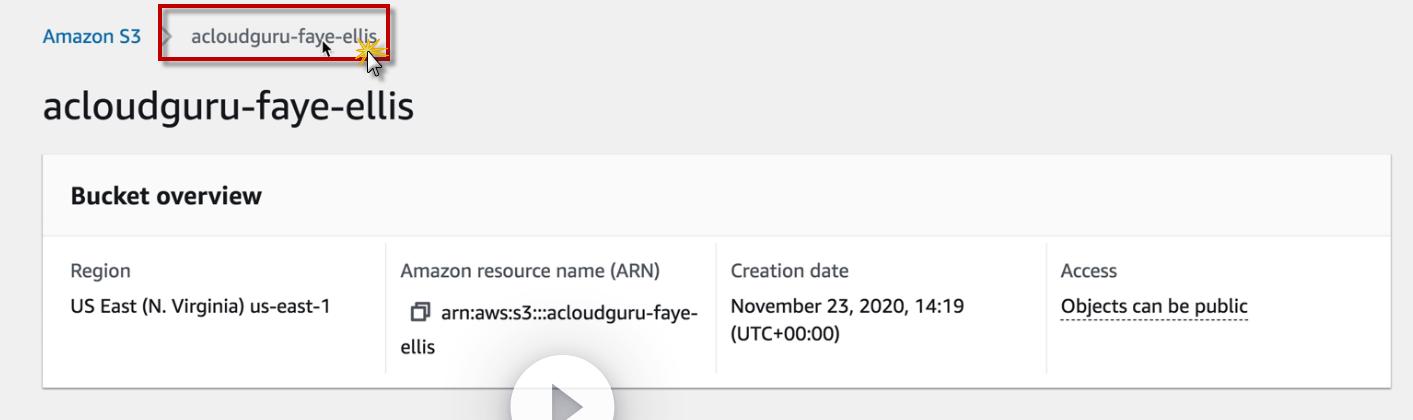Click the red highlight box border
The width and height of the screenshot is (1413, 420).
tap(273, 8)
